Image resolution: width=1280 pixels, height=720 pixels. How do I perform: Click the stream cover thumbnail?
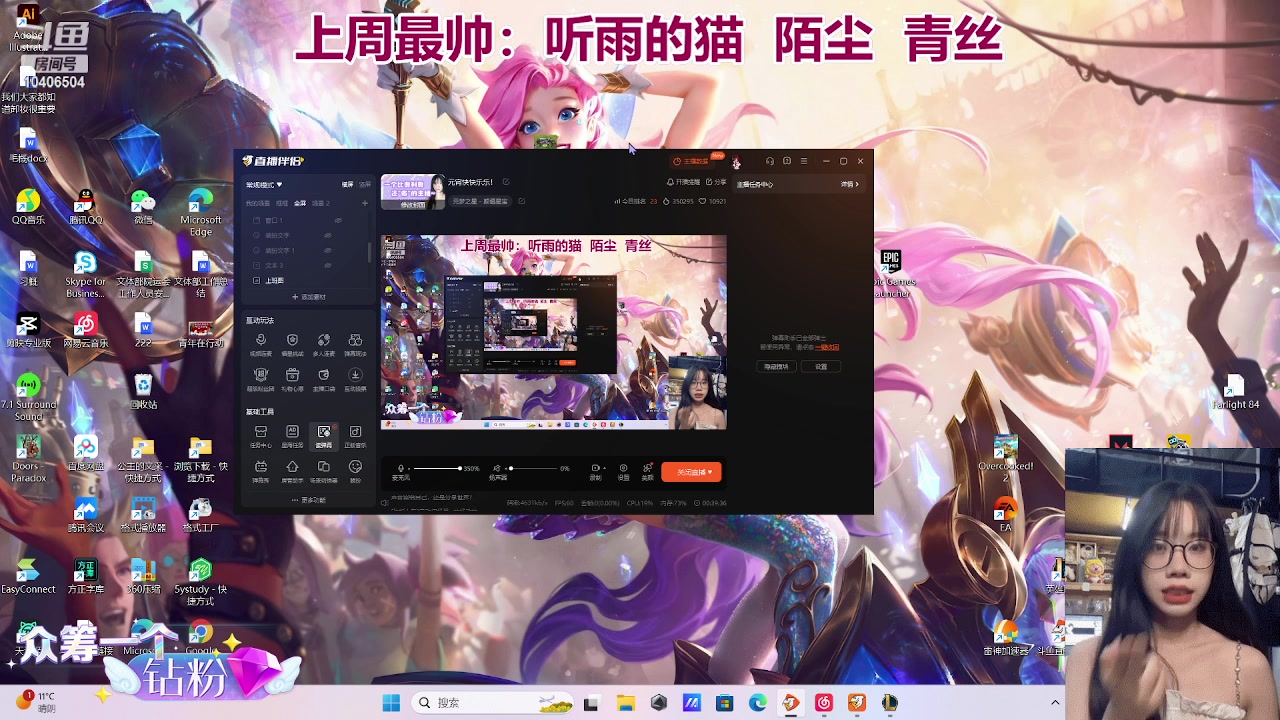(x=413, y=192)
